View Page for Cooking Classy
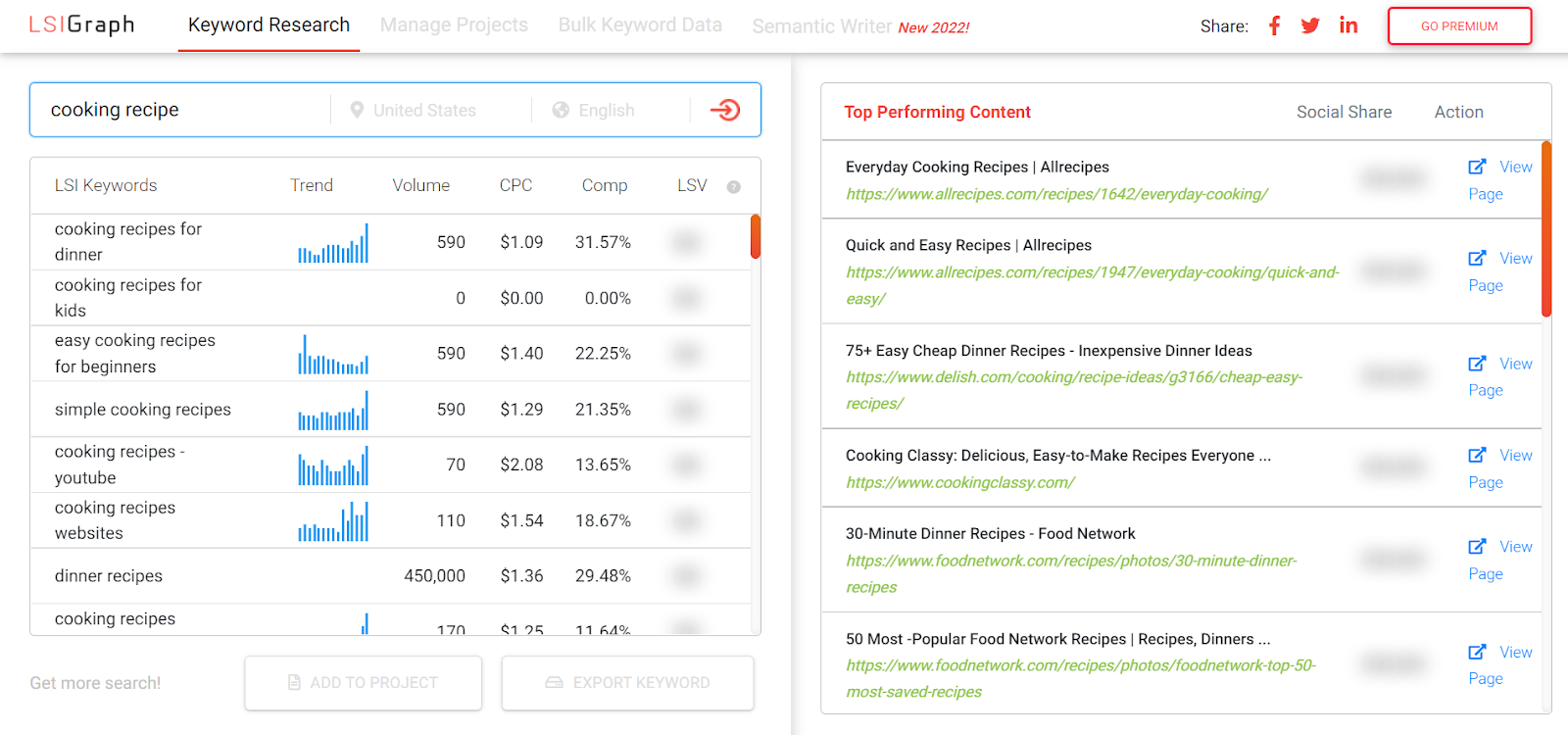The height and width of the screenshot is (735, 1568). click(1500, 468)
